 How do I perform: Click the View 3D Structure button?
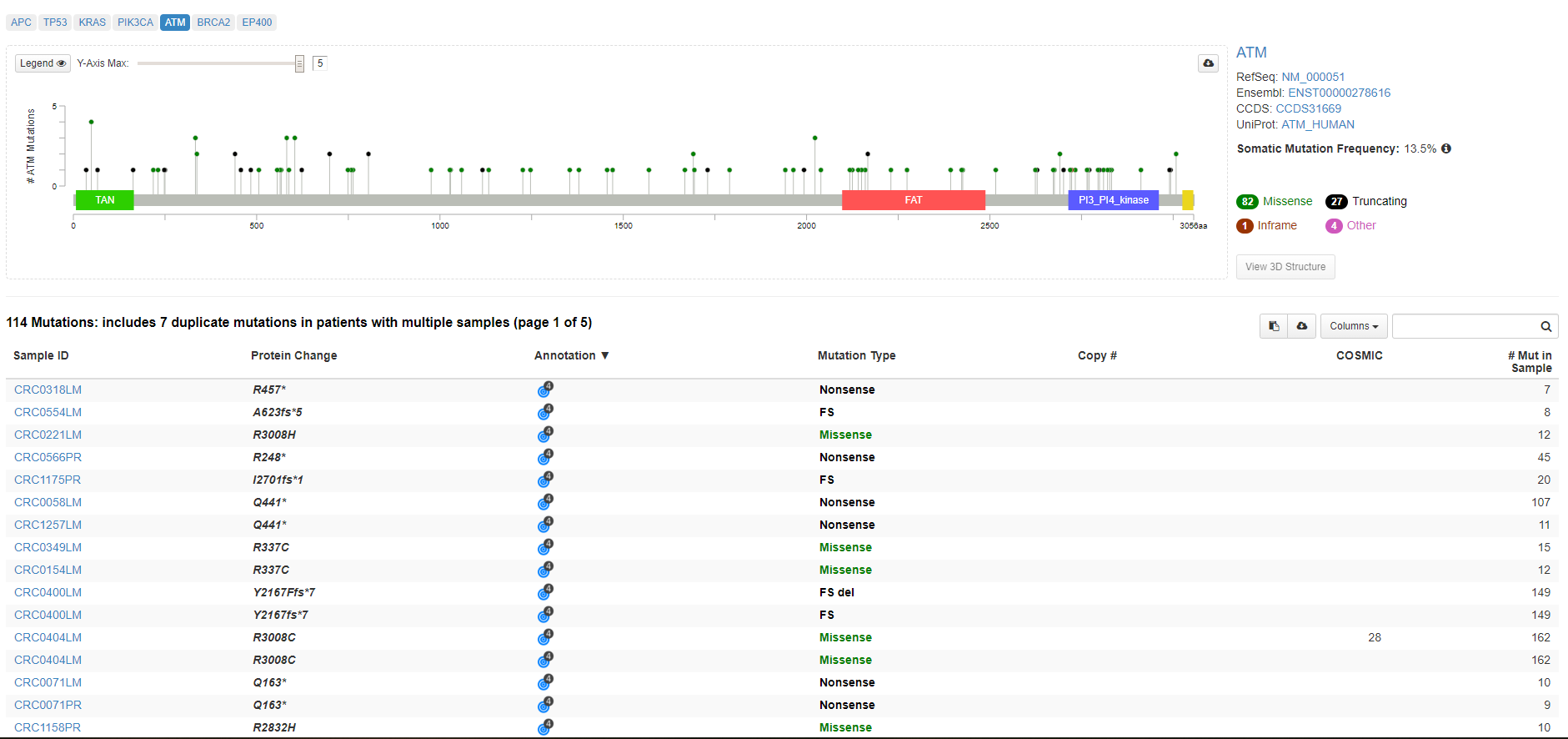click(1285, 267)
